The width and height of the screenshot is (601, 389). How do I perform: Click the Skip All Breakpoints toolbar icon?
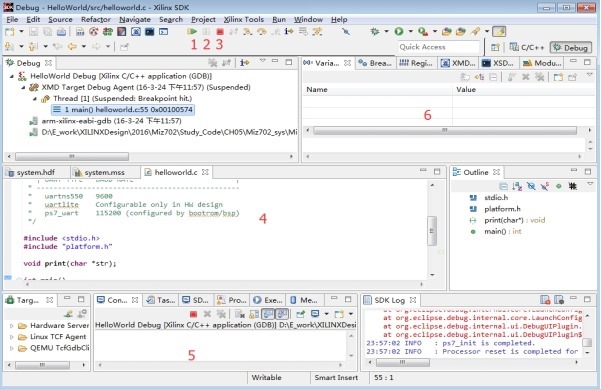(346, 31)
